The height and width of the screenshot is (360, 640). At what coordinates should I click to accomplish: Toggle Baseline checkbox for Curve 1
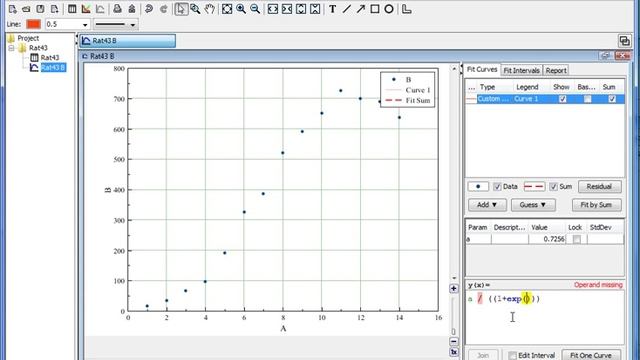(587, 99)
